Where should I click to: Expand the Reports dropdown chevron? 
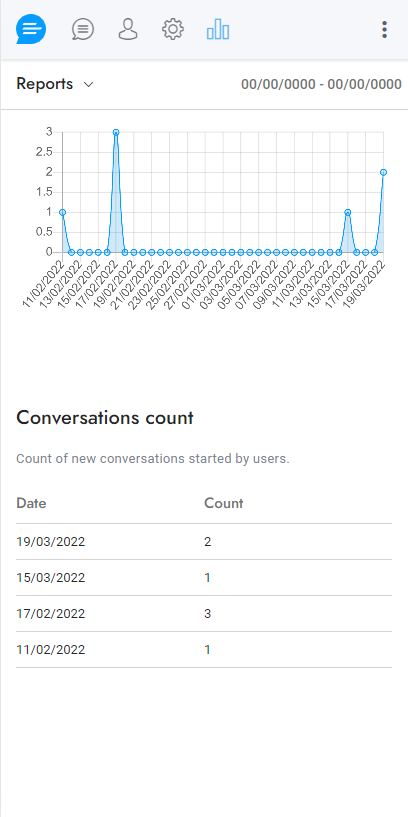(x=89, y=84)
